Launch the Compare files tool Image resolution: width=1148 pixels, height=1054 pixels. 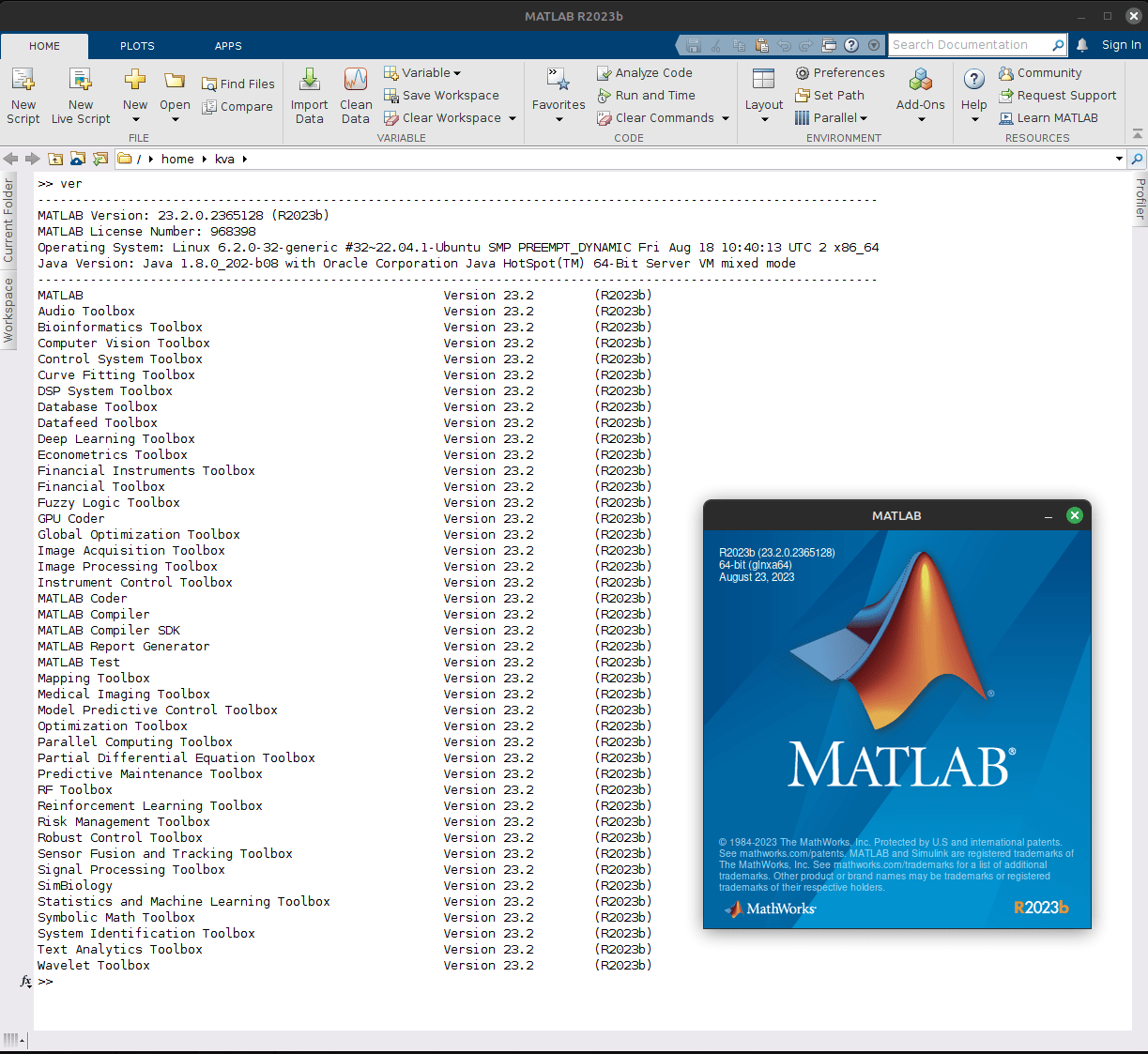(237, 106)
